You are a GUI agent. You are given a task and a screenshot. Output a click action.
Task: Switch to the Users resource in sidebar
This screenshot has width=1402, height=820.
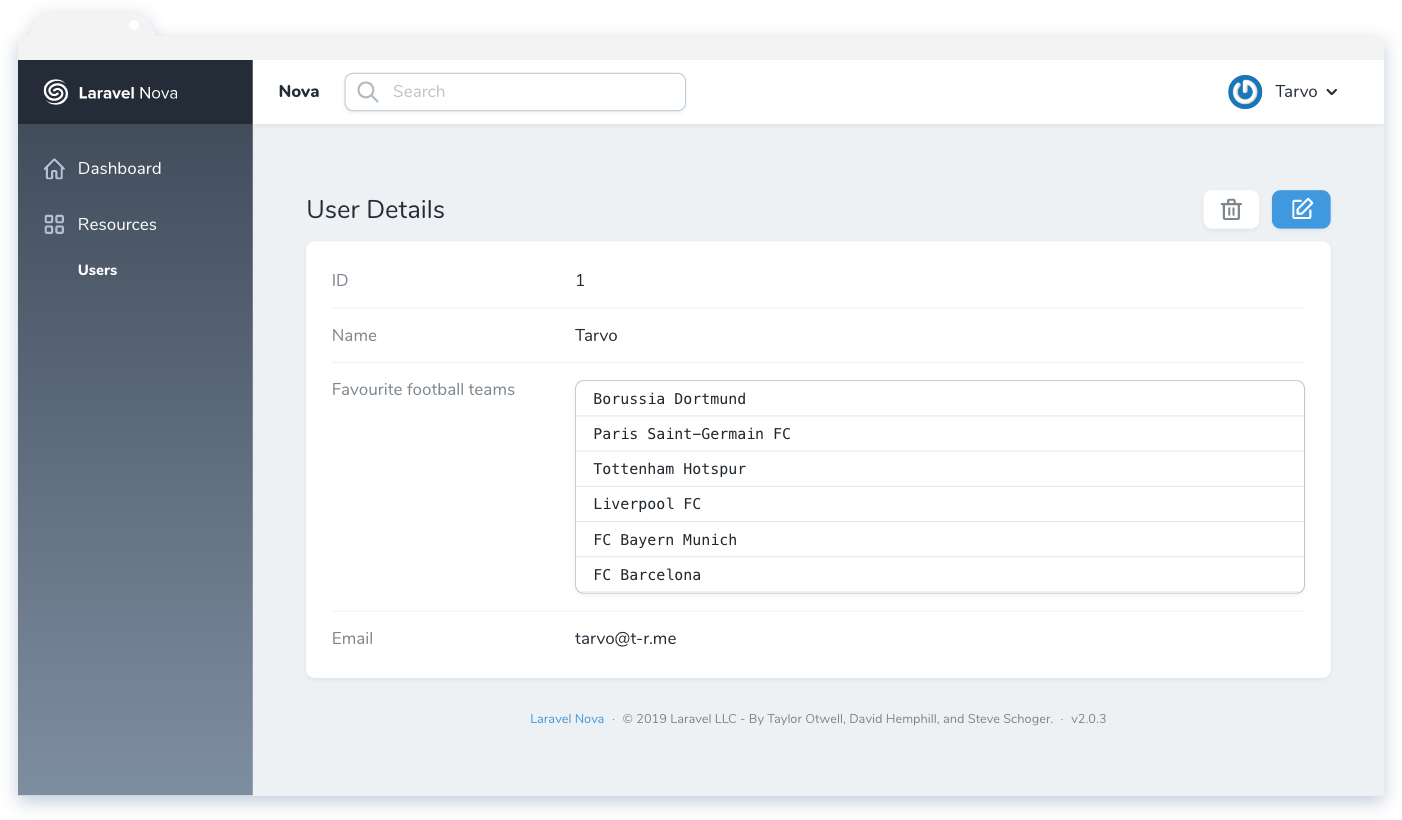point(97,269)
